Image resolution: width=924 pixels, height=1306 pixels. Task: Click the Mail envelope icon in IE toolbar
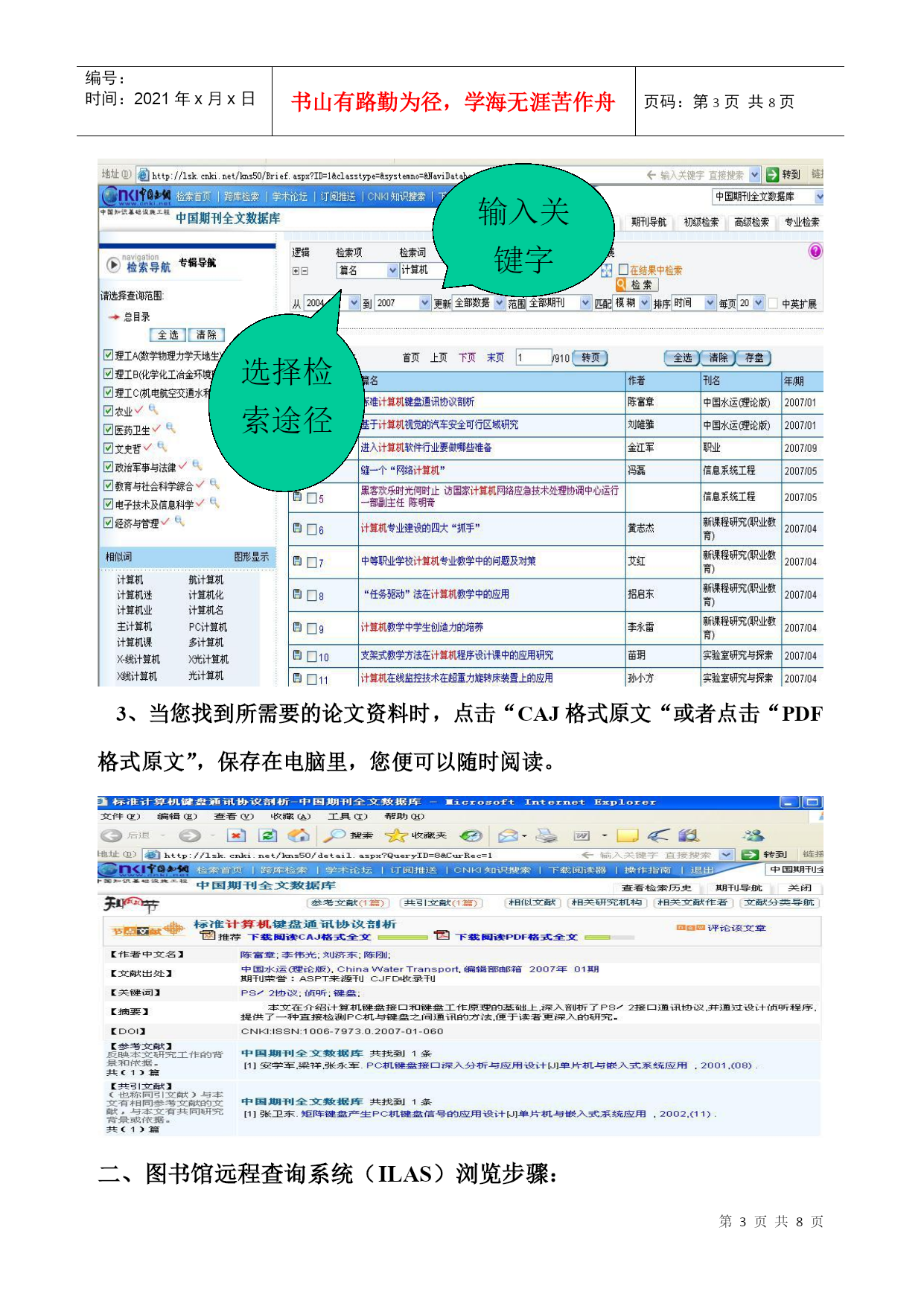coord(508,835)
